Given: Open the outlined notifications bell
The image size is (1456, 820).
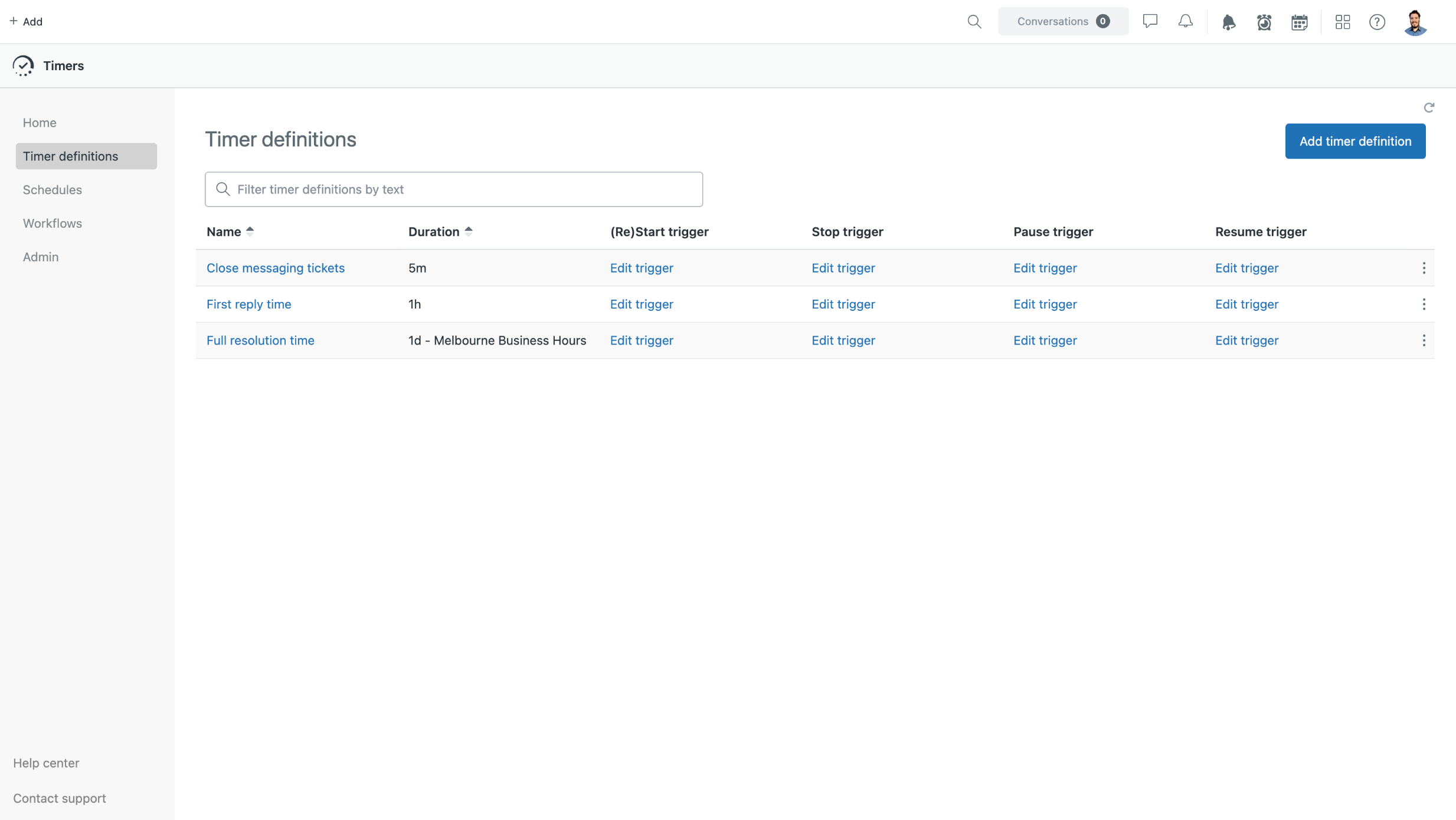Looking at the screenshot, I should click(1185, 22).
